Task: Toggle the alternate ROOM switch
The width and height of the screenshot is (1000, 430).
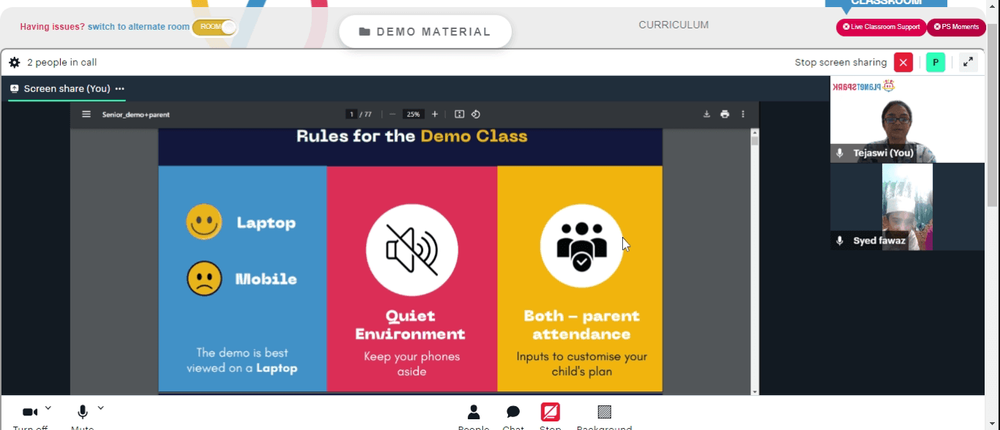Action: click(214, 27)
